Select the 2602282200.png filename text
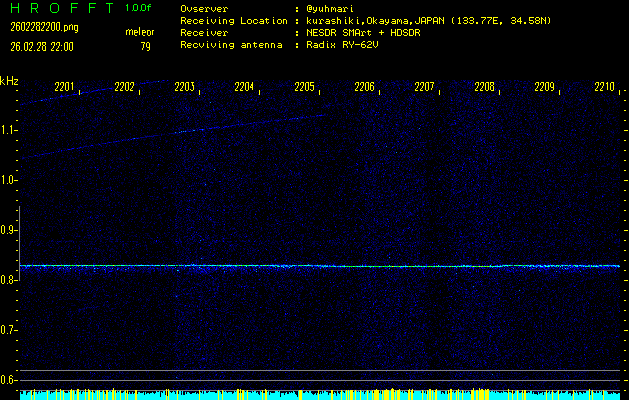The image size is (629, 400). [37, 27]
